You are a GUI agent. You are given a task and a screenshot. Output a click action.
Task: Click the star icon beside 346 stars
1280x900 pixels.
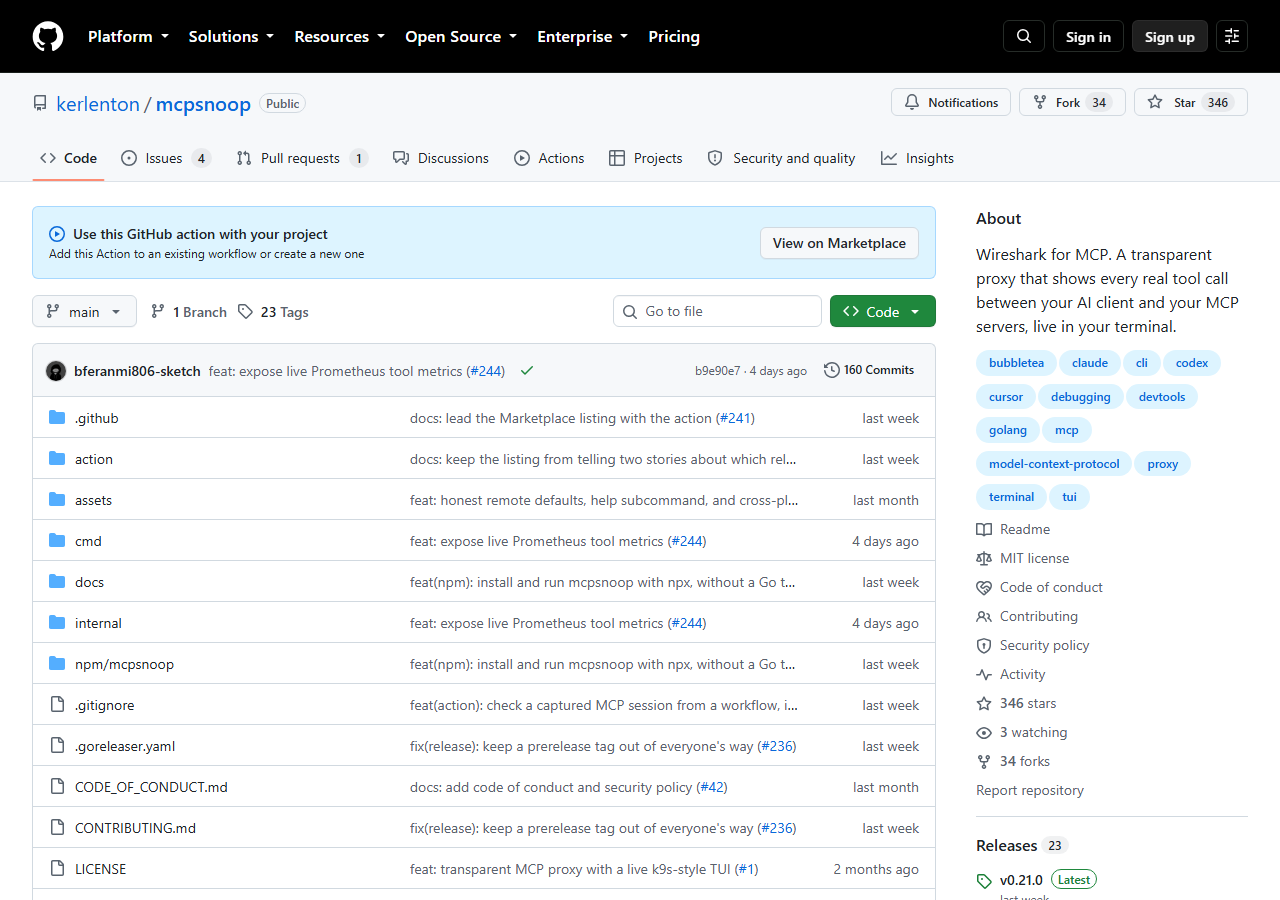pos(984,703)
